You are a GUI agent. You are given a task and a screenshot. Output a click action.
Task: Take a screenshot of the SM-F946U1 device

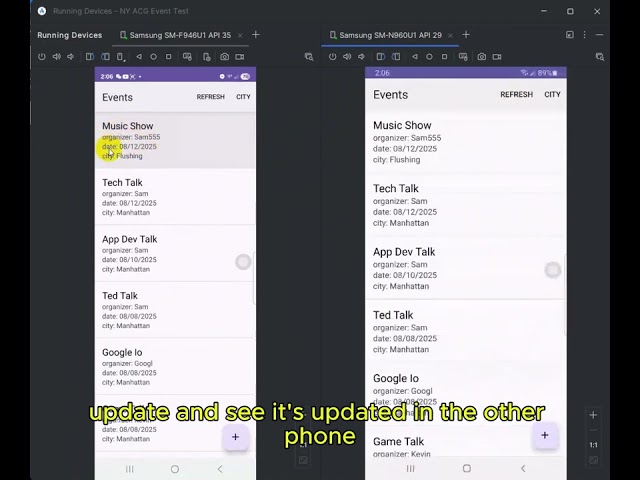click(x=224, y=57)
